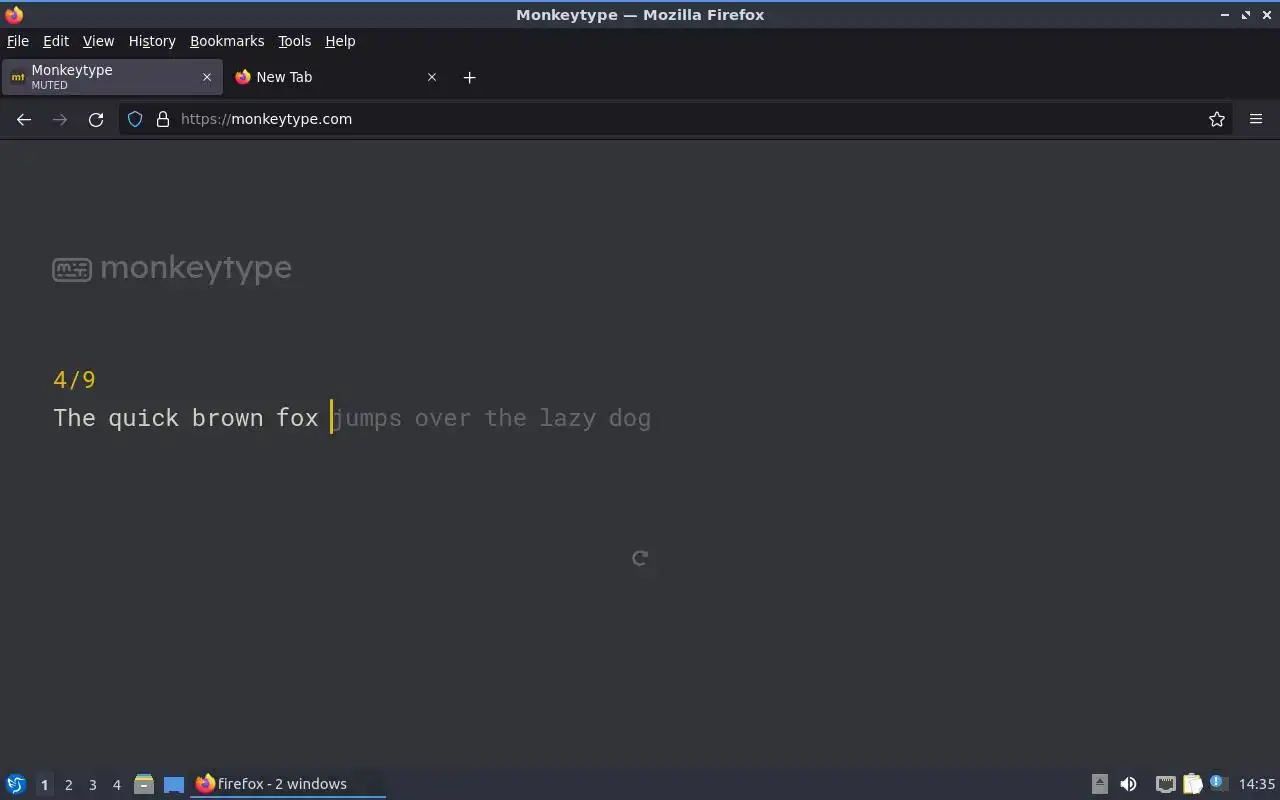This screenshot has height=800, width=1280.
Task: Open the Edit menu
Action: [x=56, y=41]
